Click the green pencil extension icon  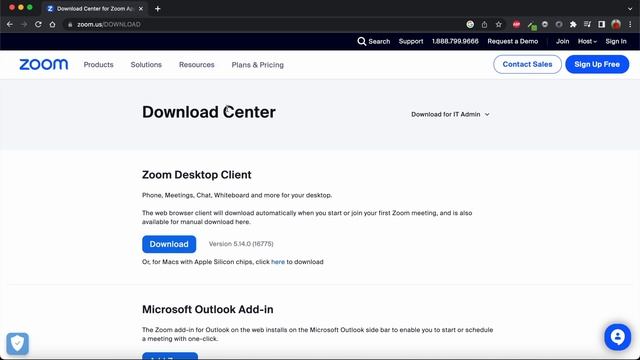531,25
